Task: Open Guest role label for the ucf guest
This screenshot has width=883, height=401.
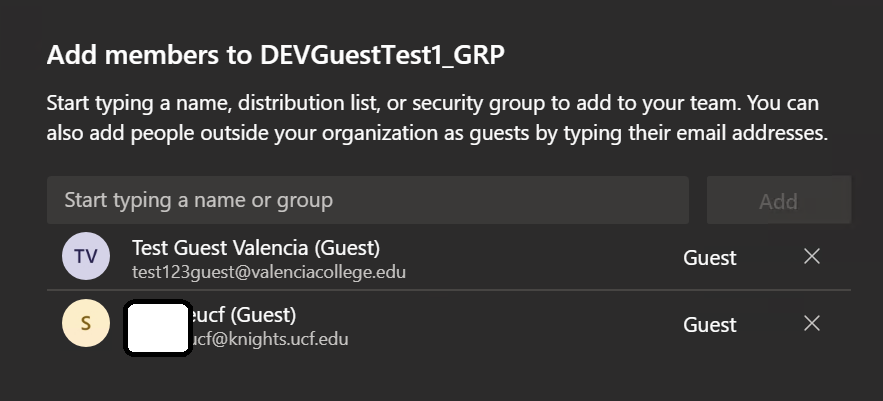Action: pyautogui.click(x=710, y=324)
